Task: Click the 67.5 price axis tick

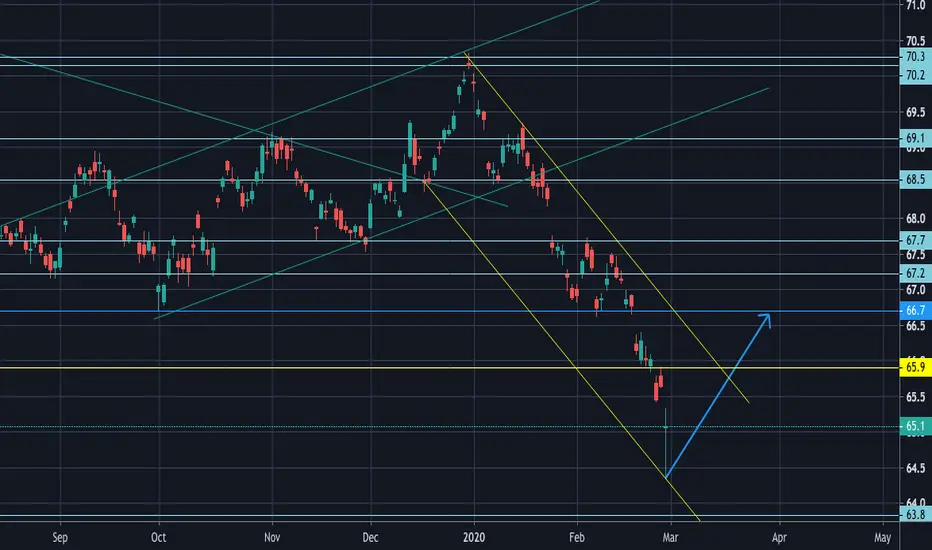Action: point(915,255)
